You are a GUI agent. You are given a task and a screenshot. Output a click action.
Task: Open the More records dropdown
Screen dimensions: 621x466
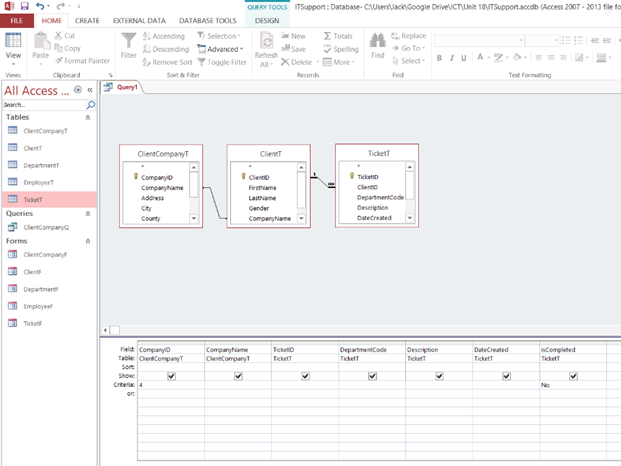click(x=339, y=62)
